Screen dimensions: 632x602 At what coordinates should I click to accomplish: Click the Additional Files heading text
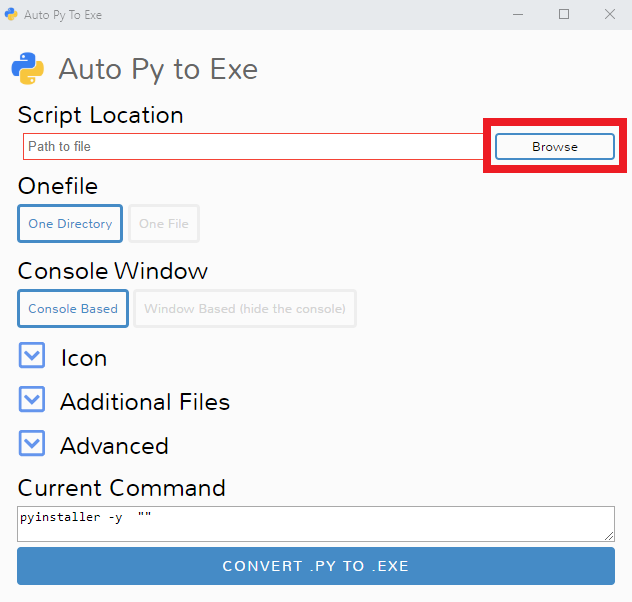pos(145,402)
